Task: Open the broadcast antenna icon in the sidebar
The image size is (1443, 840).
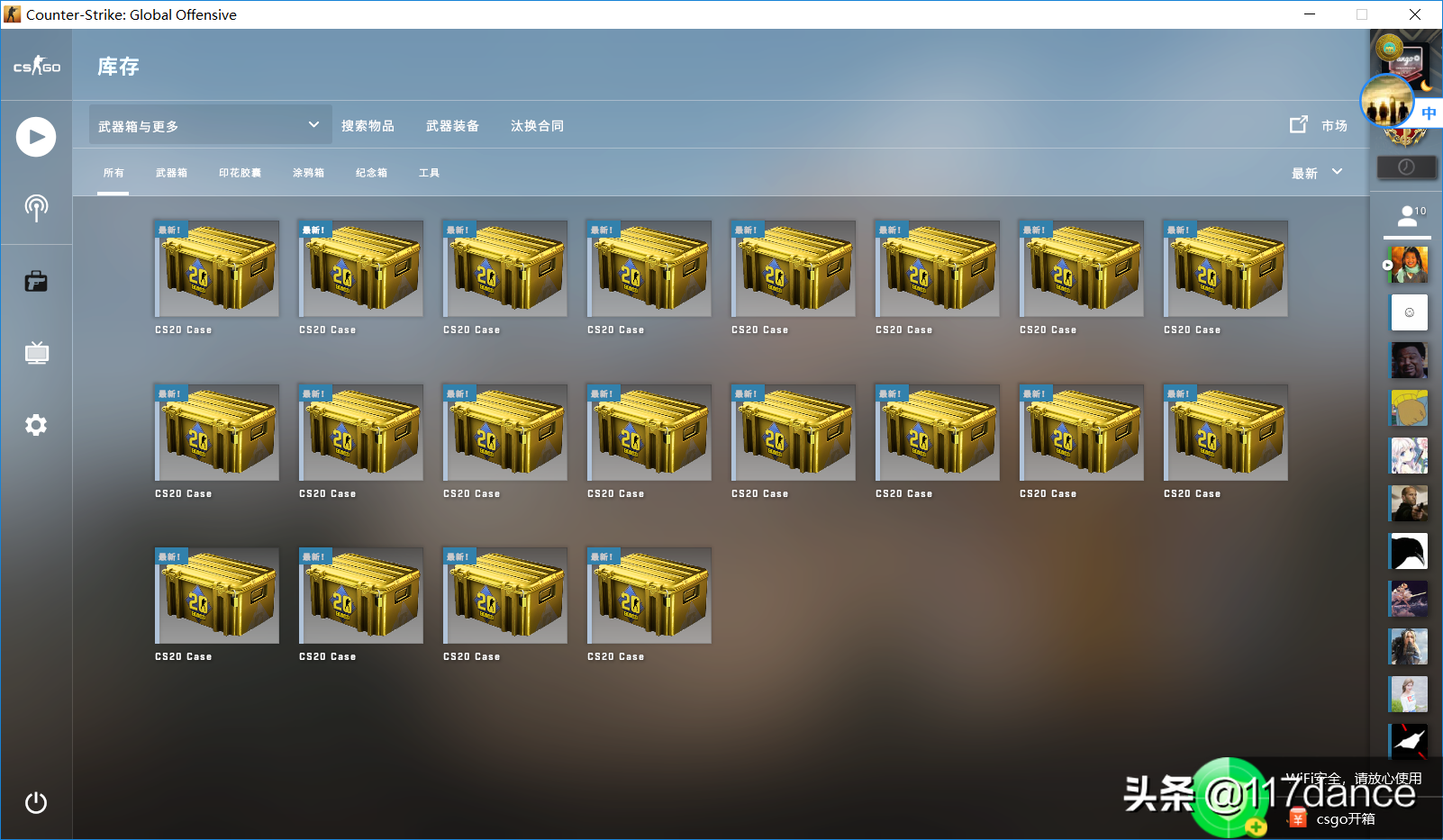Action: (x=36, y=207)
